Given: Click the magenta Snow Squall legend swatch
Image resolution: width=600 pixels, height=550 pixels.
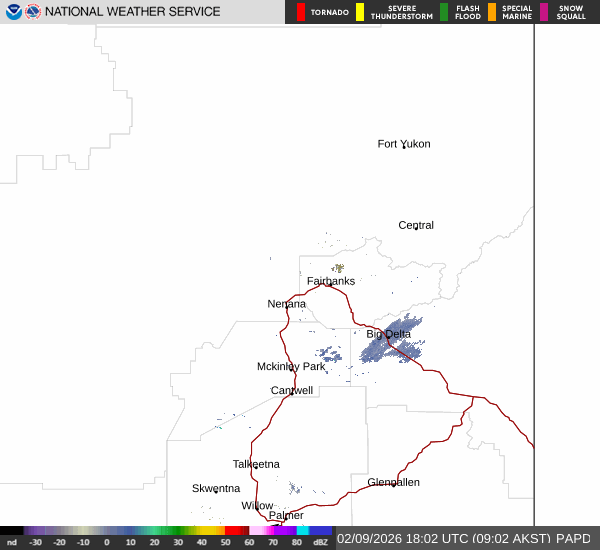Looking at the screenshot, I should pyautogui.click(x=544, y=12).
